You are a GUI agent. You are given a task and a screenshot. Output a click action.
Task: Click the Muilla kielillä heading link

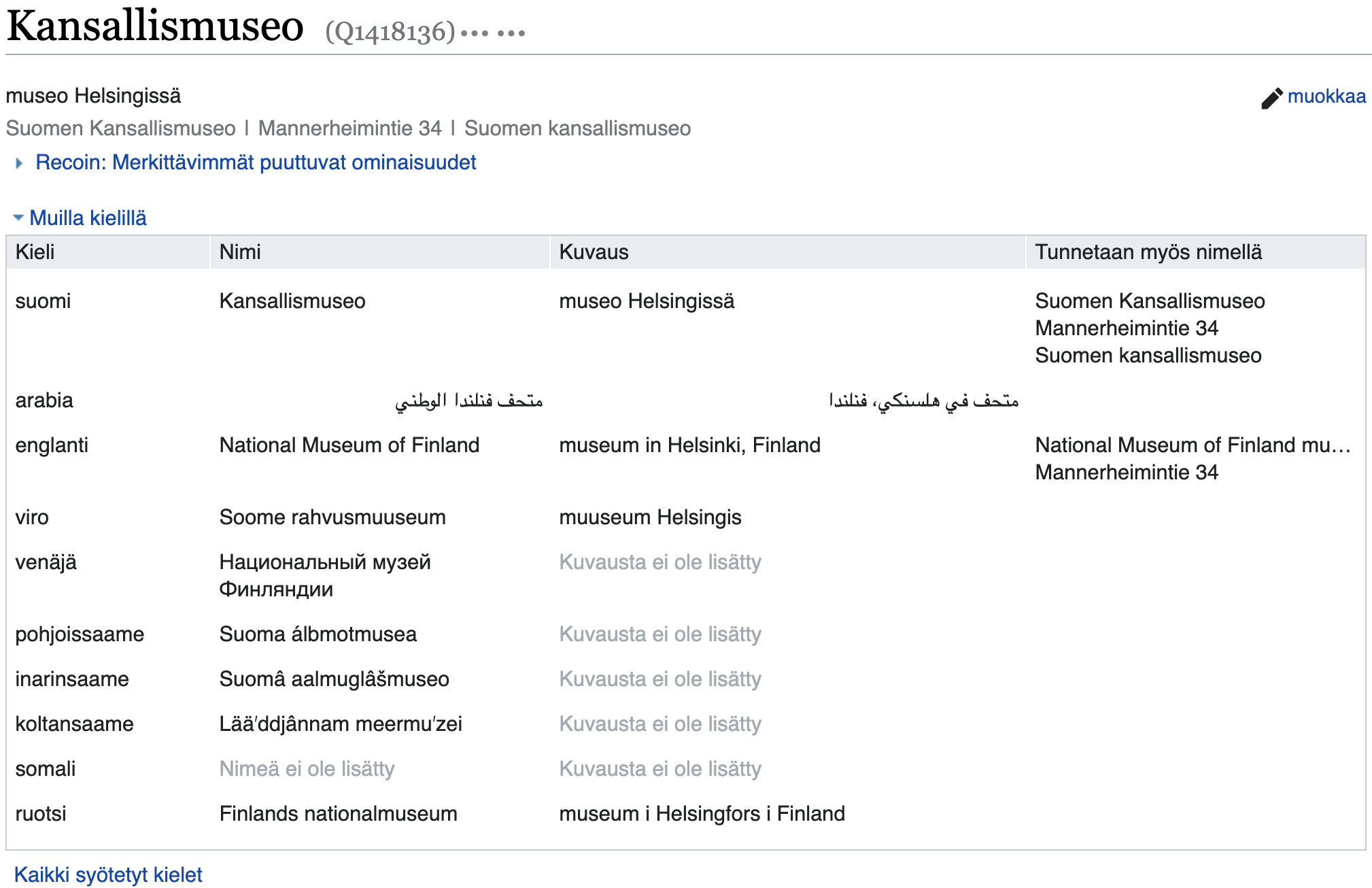coord(88,218)
